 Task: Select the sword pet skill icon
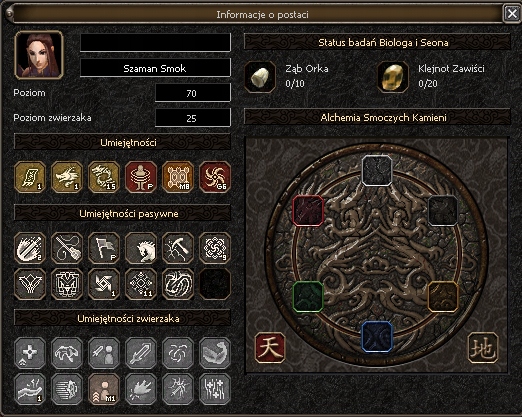[x=141, y=353]
